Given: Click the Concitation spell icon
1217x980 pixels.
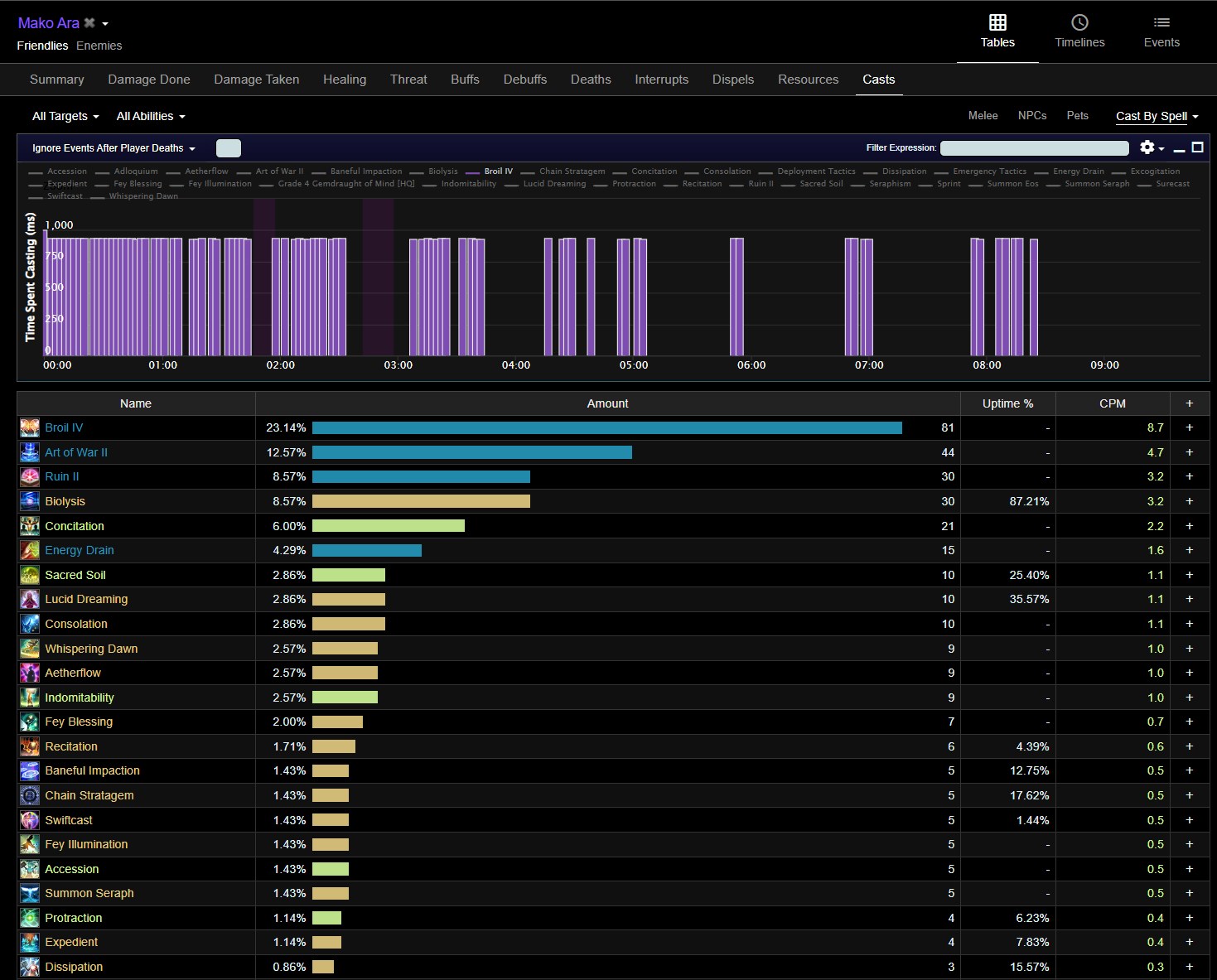Looking at the screenshot, I should pos(30,526).
